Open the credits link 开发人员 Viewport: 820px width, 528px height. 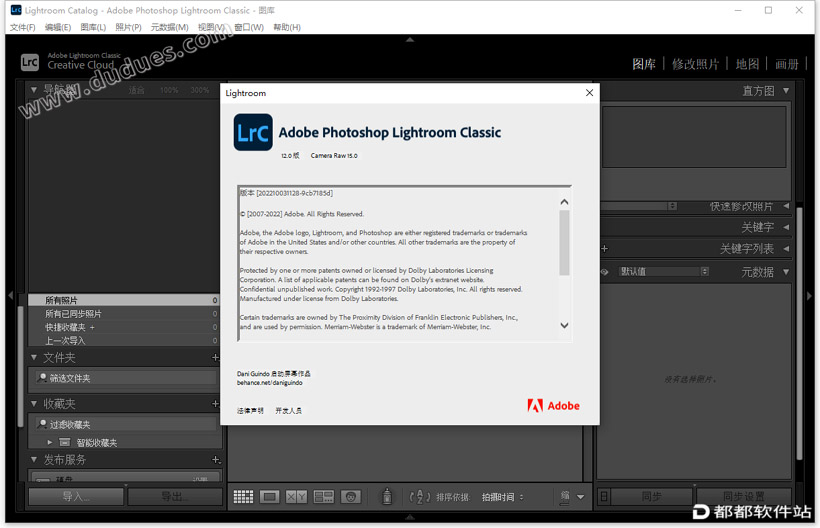[289, 411]
